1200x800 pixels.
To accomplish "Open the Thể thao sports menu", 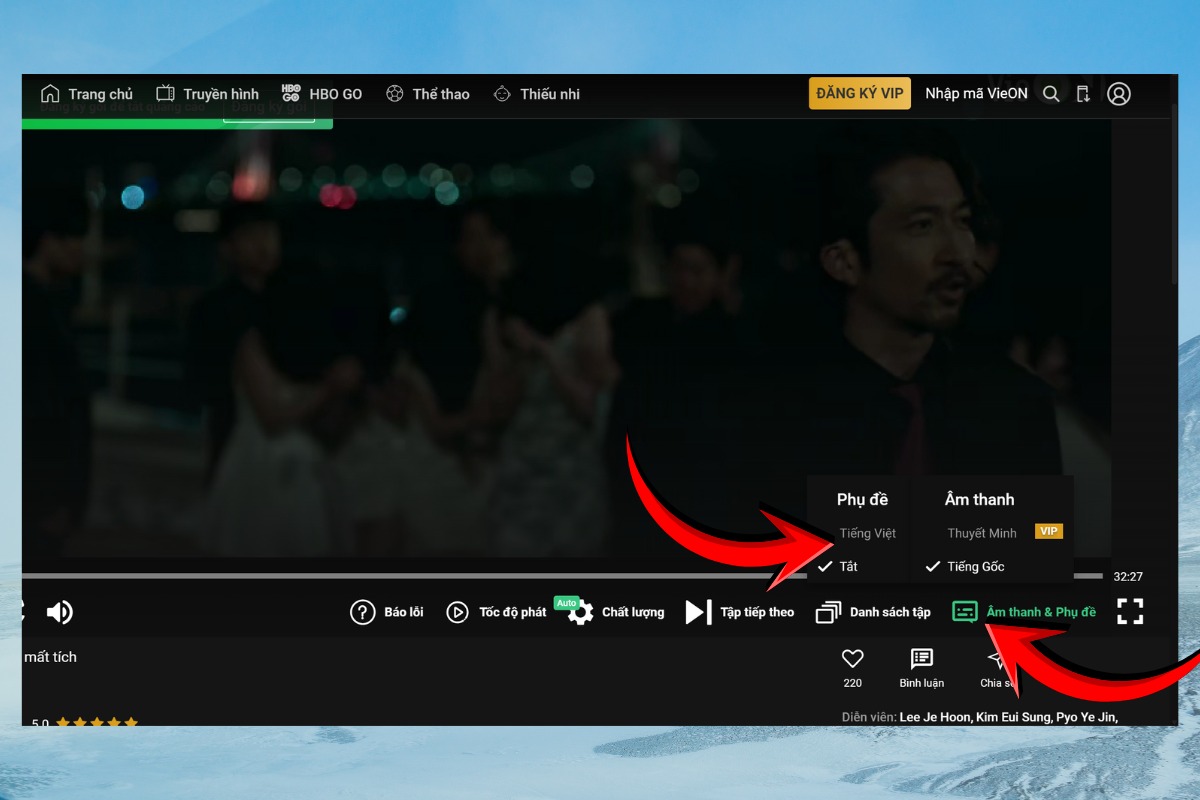I will pyautogui.click(x=427, y=93).
